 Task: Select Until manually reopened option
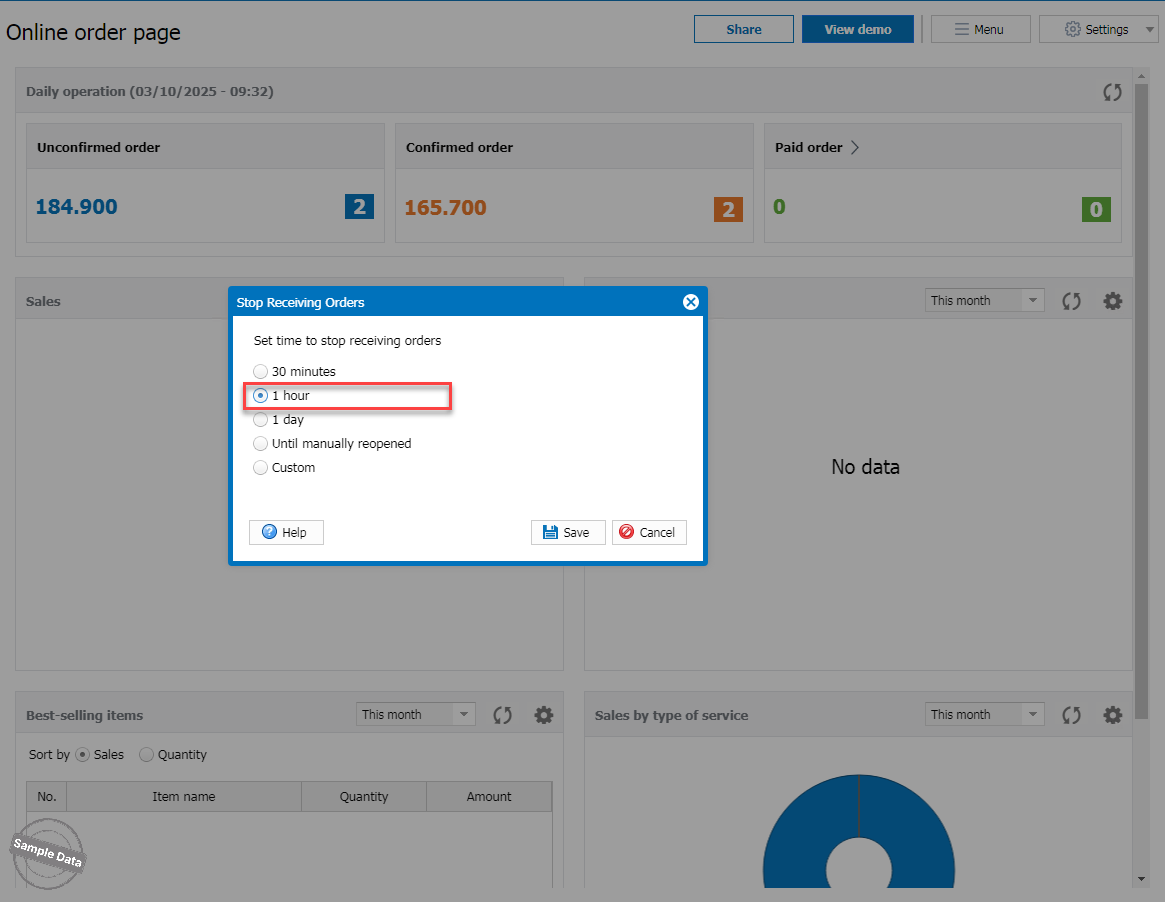(261, 444)
